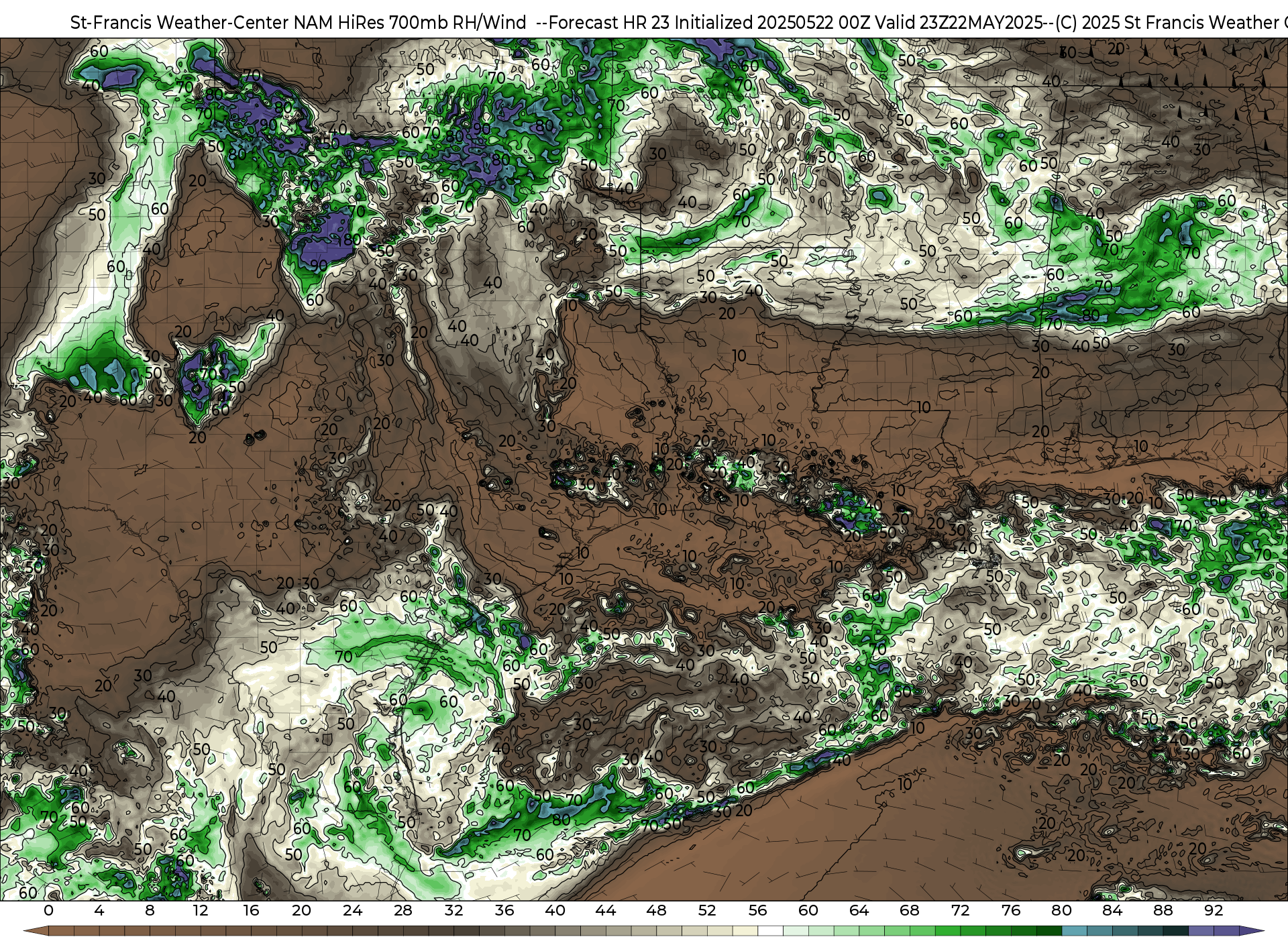
Task: Click the colorbar scale label '88'
Action: click(x=1163, y=910)
